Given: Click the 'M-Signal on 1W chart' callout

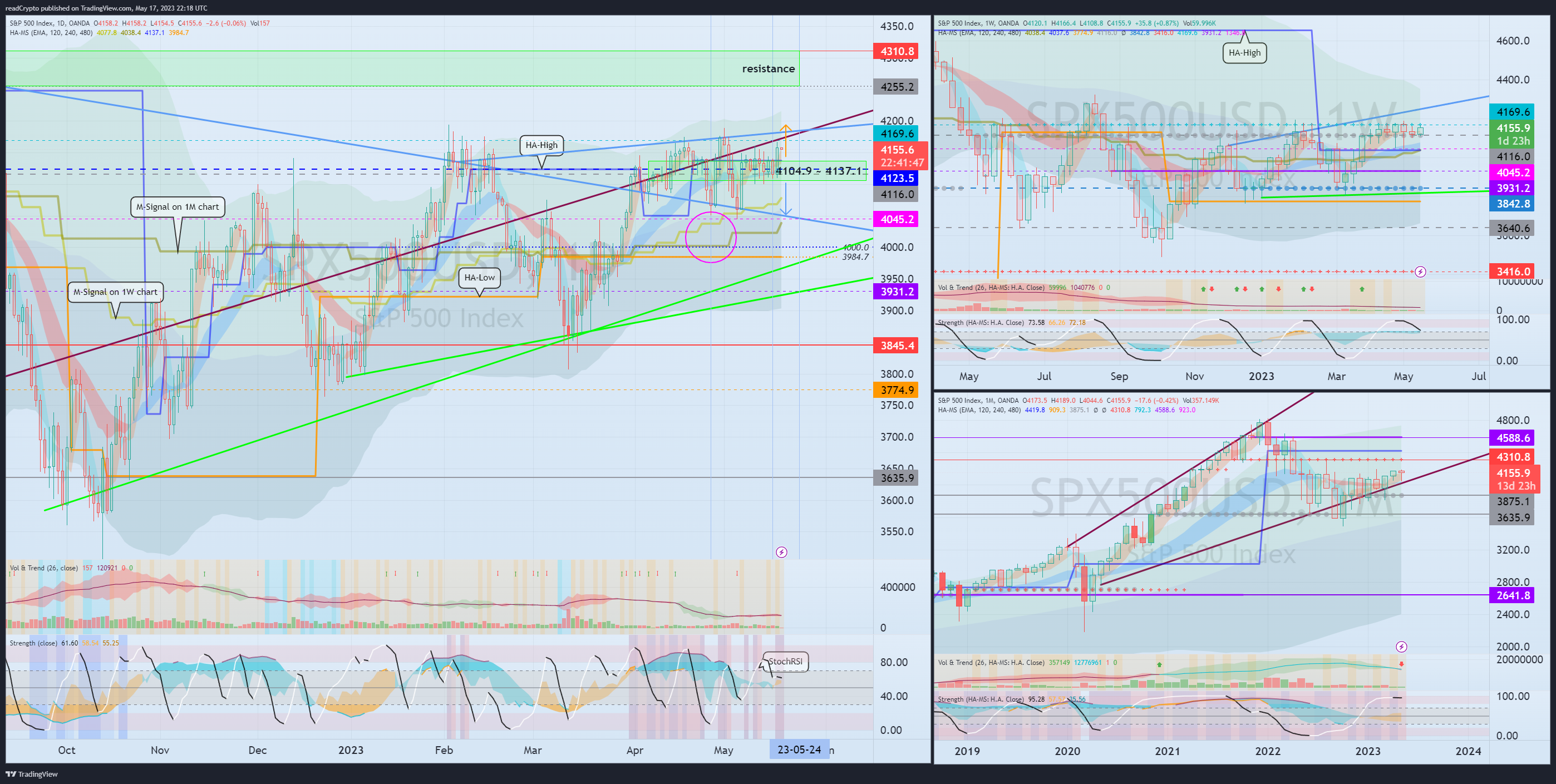Looking at the screenshot, I should (x=115, y=292).
